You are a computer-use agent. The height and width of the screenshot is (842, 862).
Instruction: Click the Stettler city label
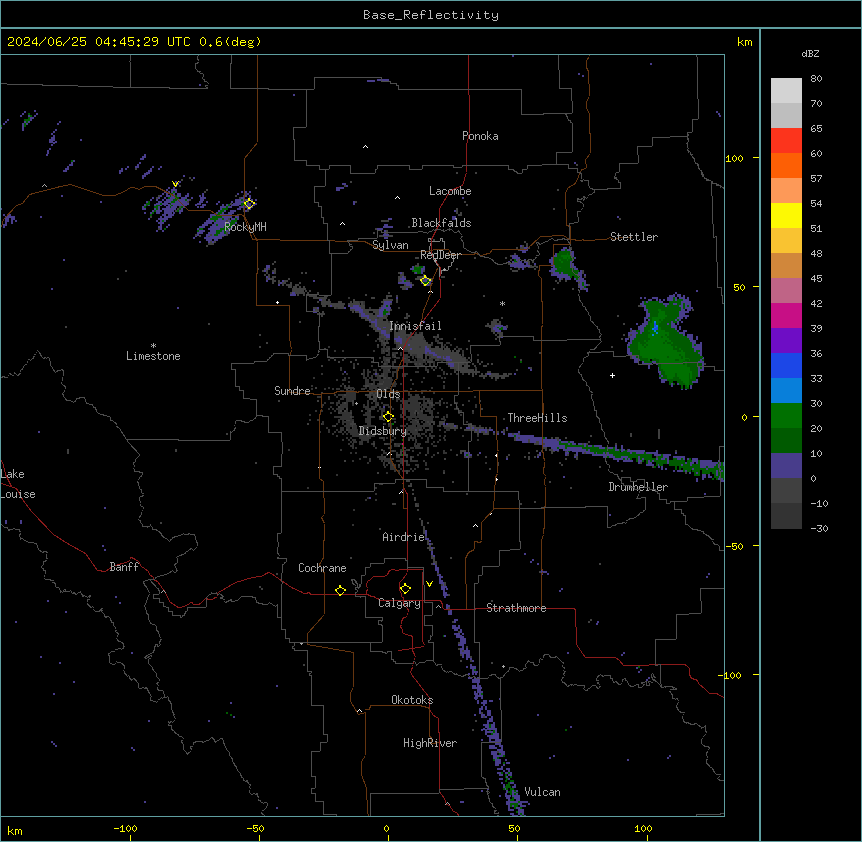tap(634, 237)
